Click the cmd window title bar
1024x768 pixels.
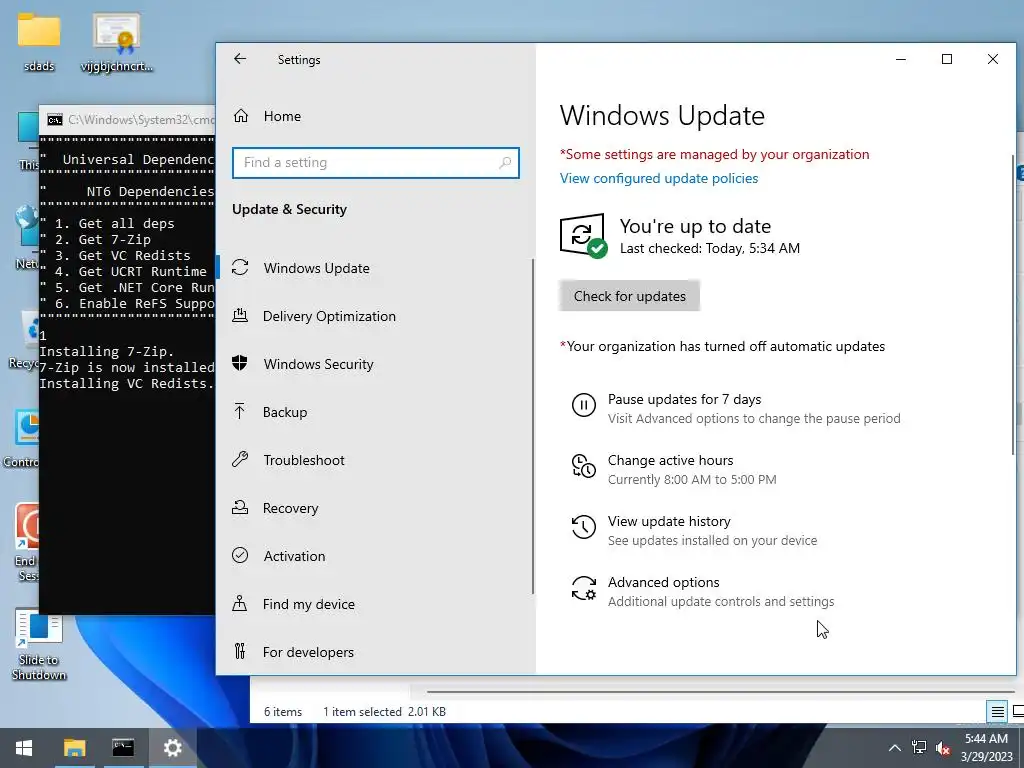[x=127, y=120]
